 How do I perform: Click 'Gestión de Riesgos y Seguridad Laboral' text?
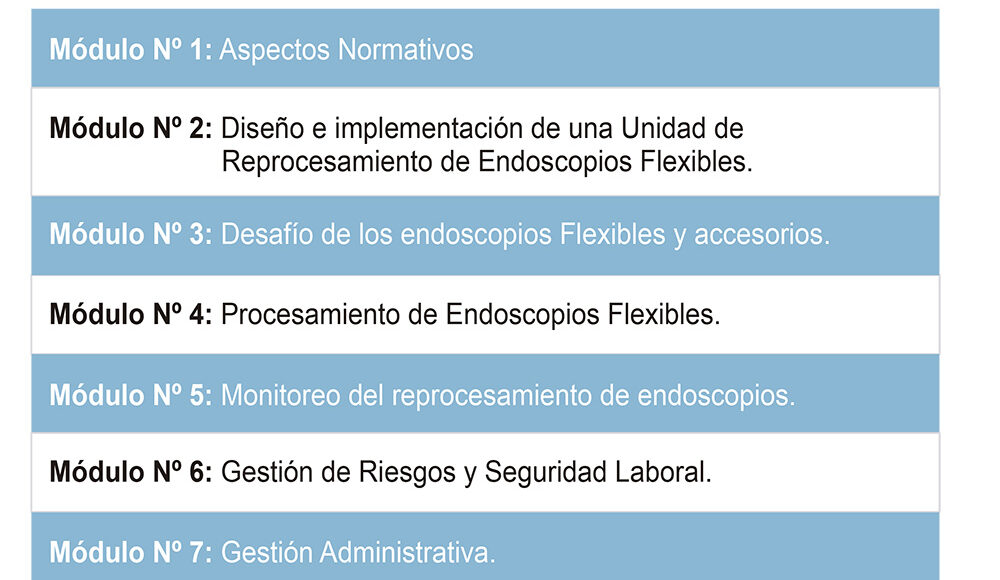(x=466, y=473)
